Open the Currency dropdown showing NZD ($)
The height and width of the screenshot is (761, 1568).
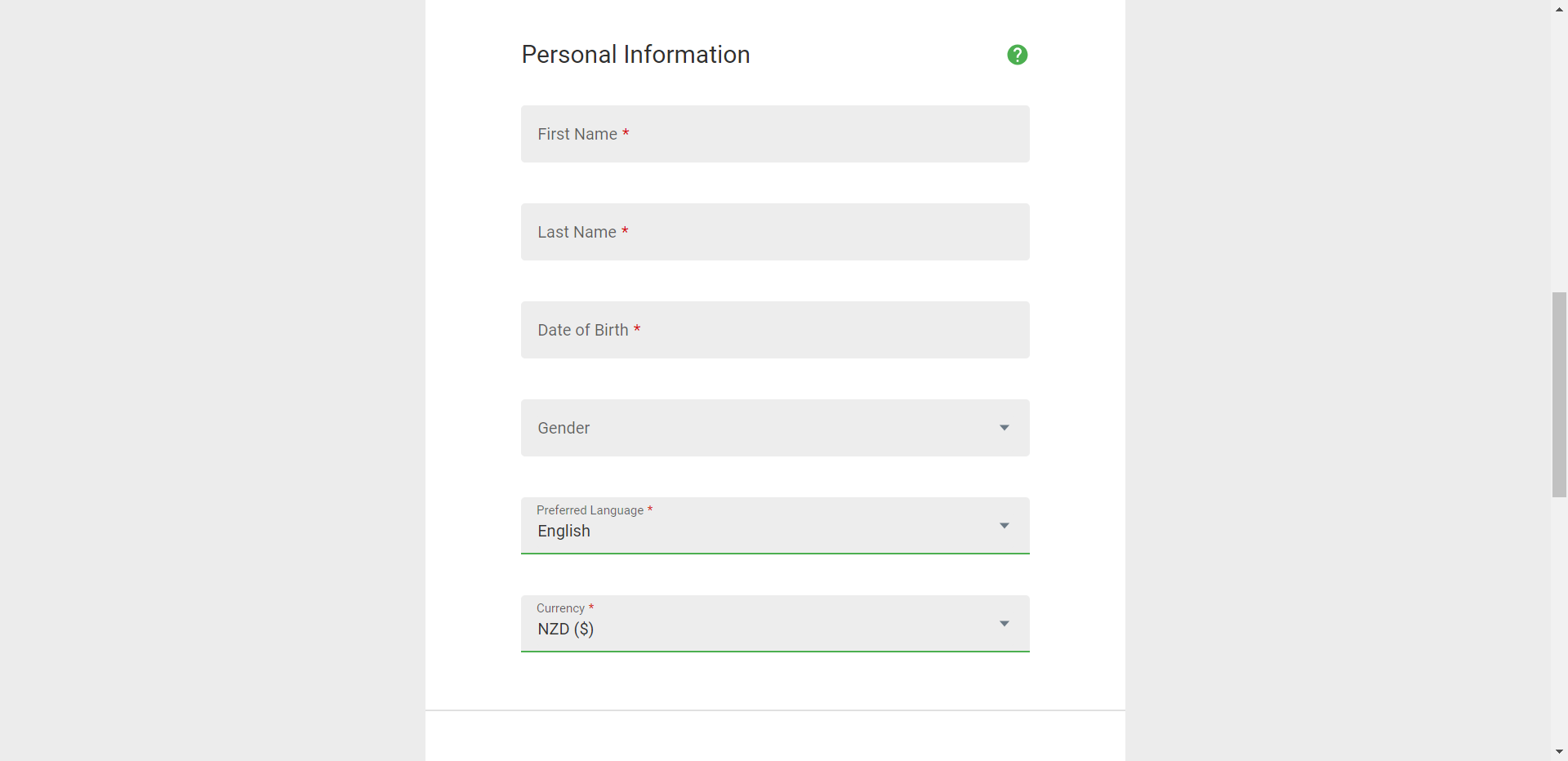point(775,624)
